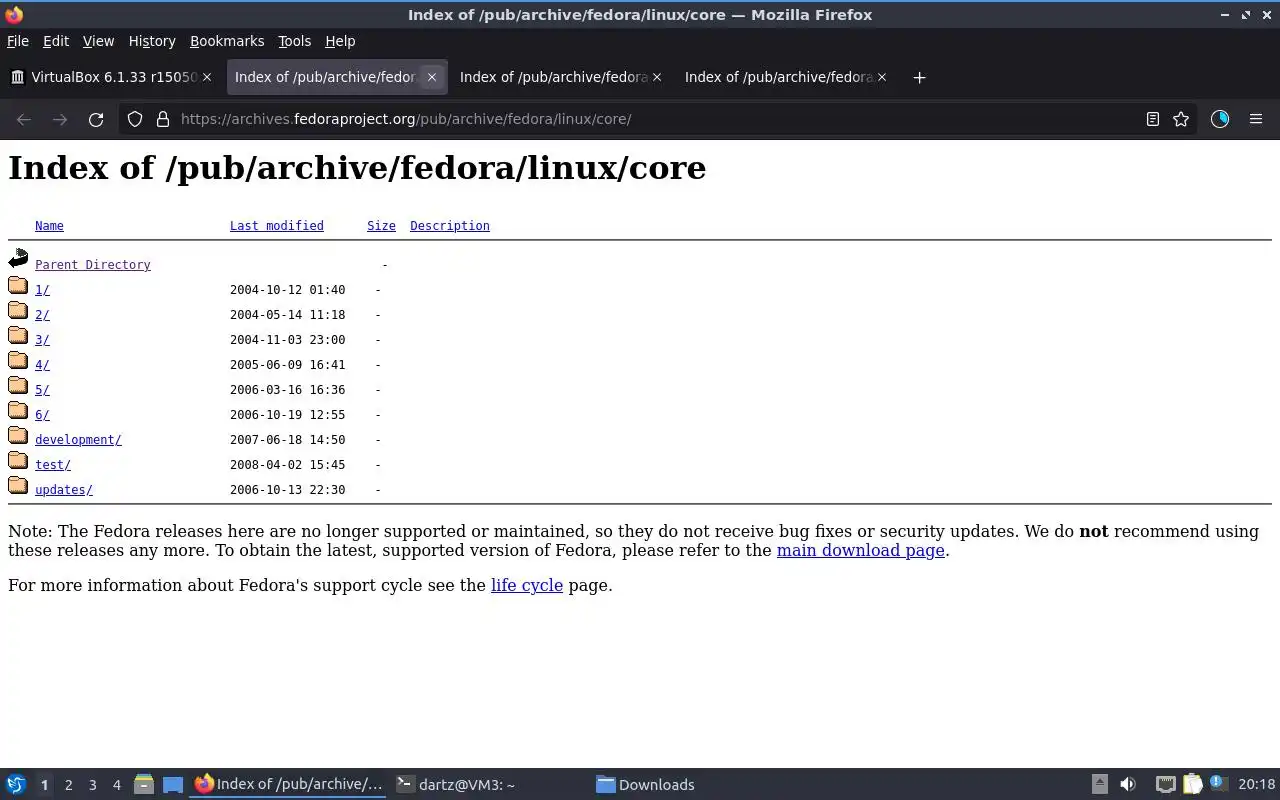
Task: Sort listing by Name column
Action: point(49,226)
